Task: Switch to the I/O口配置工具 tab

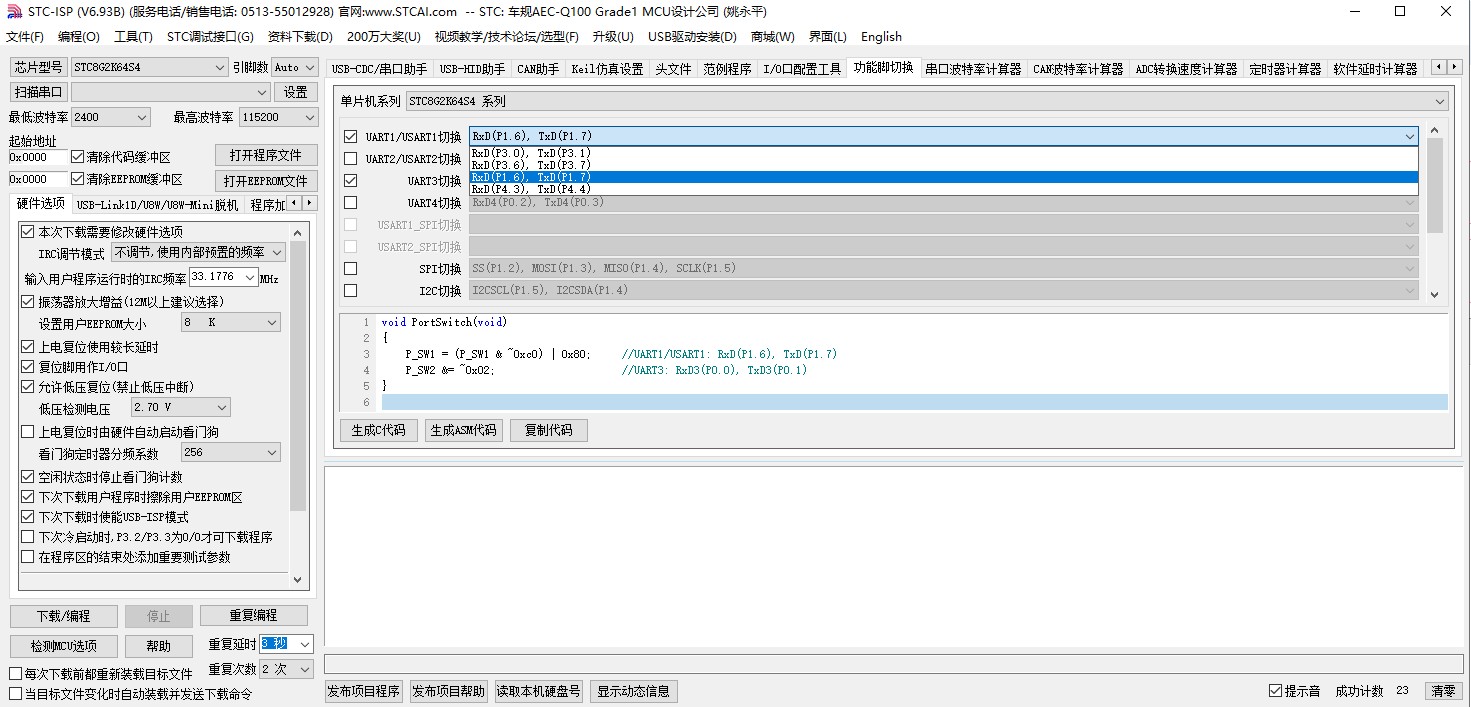Action: [x=802, y=69]
